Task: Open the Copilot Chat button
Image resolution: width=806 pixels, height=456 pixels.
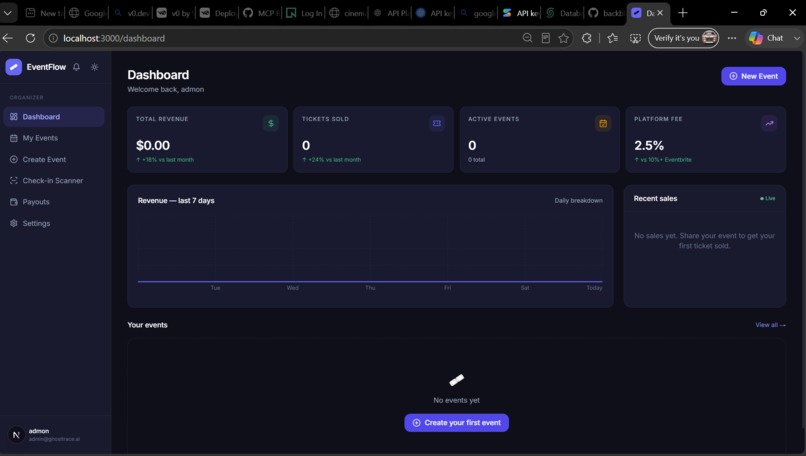Action: [x=766, y=38]
